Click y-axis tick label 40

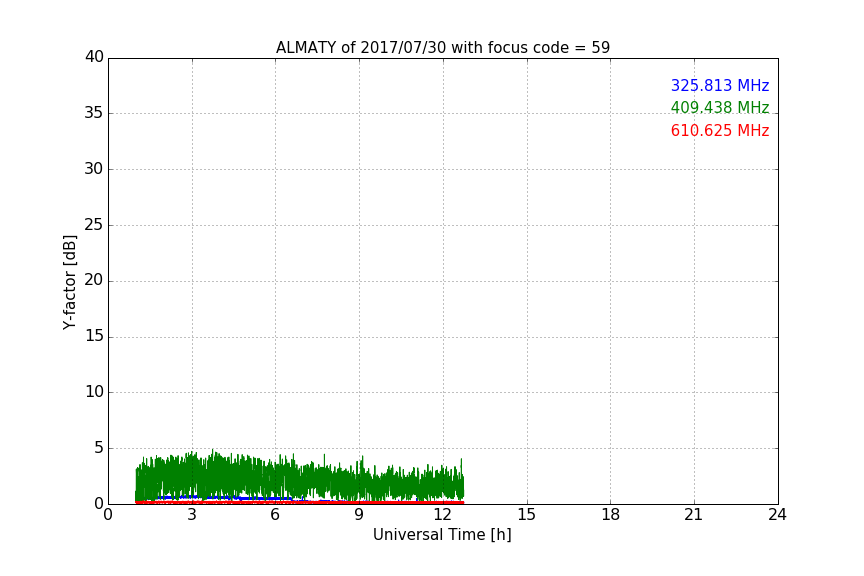(x=94, y=57)
